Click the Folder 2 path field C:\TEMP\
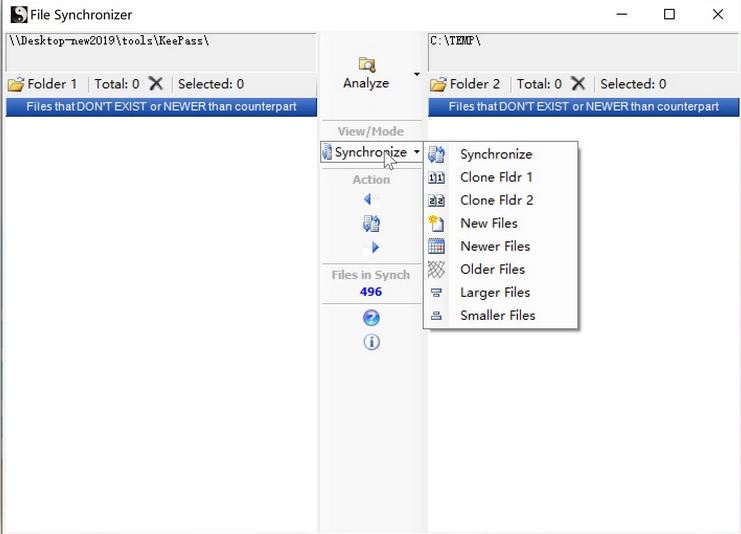 click(583, 52)
